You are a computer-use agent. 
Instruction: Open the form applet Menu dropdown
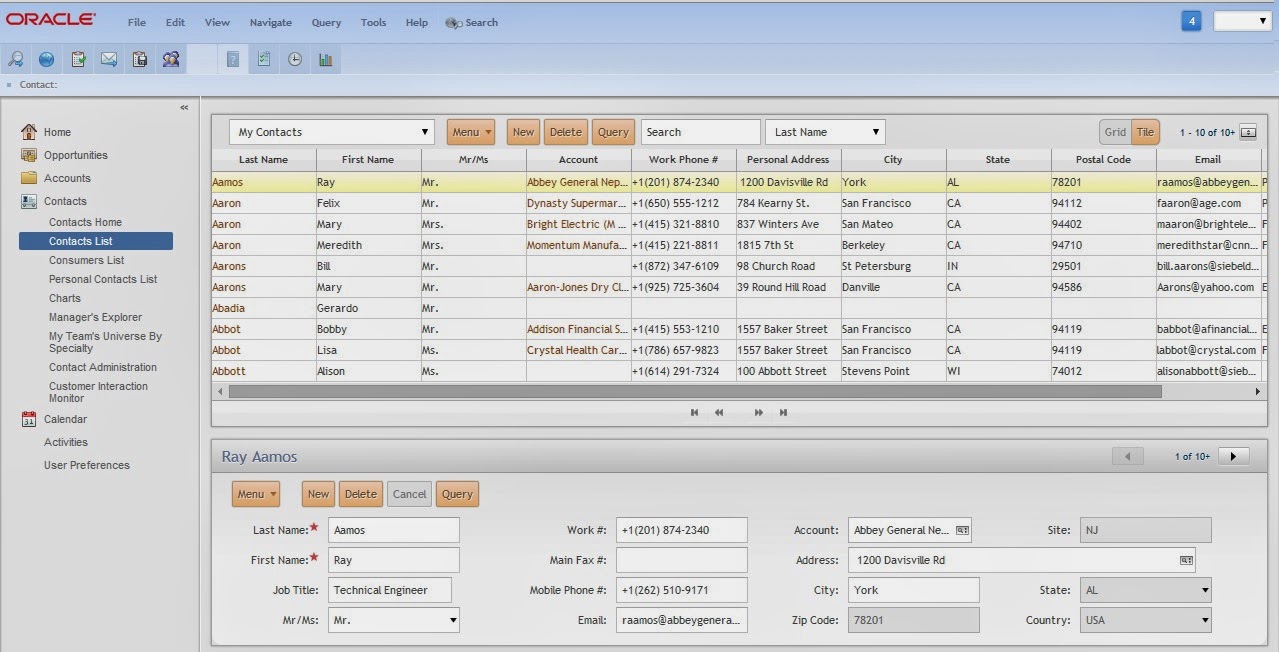[x=256, y=494]
